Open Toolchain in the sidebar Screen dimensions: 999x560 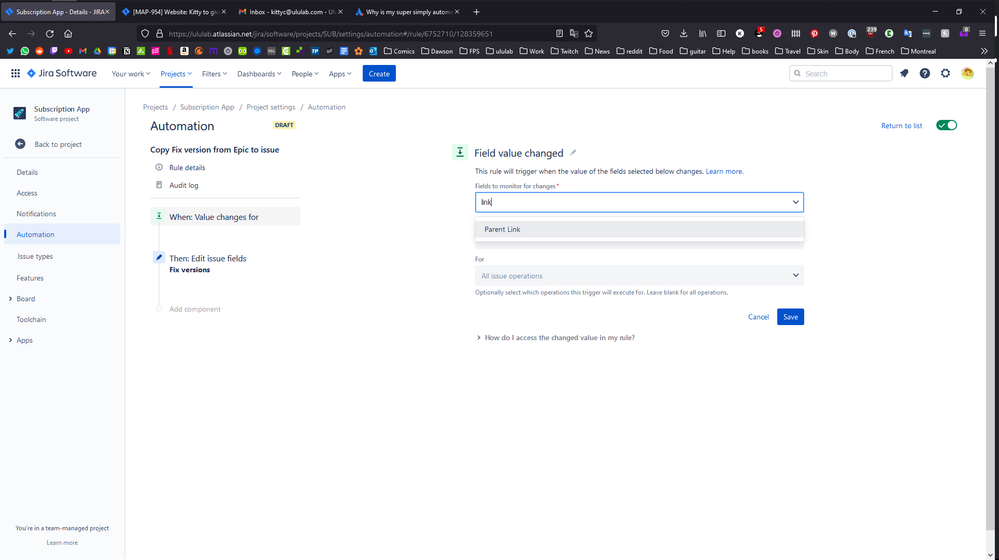[x=31, y=319]
